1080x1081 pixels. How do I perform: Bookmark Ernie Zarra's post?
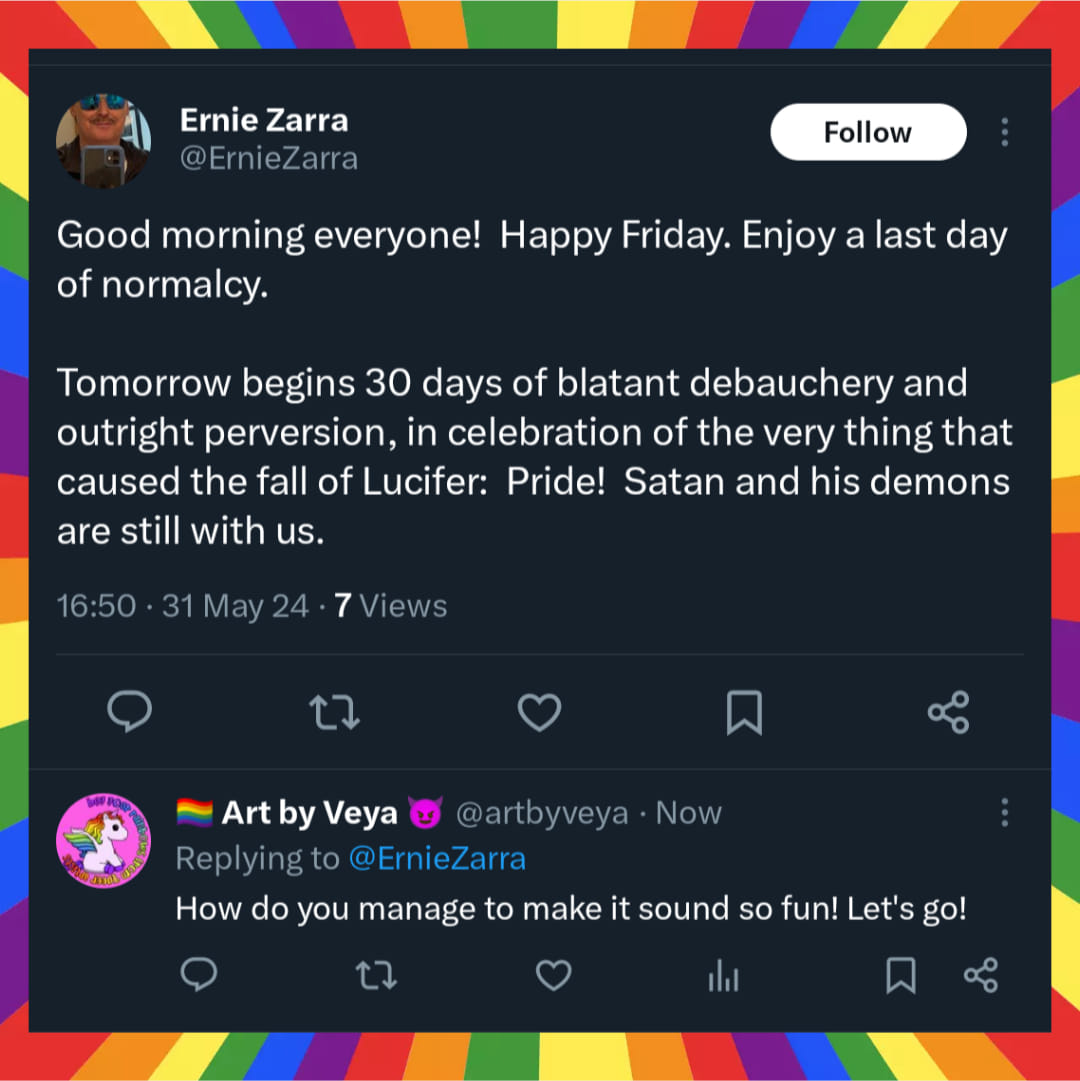744,712
